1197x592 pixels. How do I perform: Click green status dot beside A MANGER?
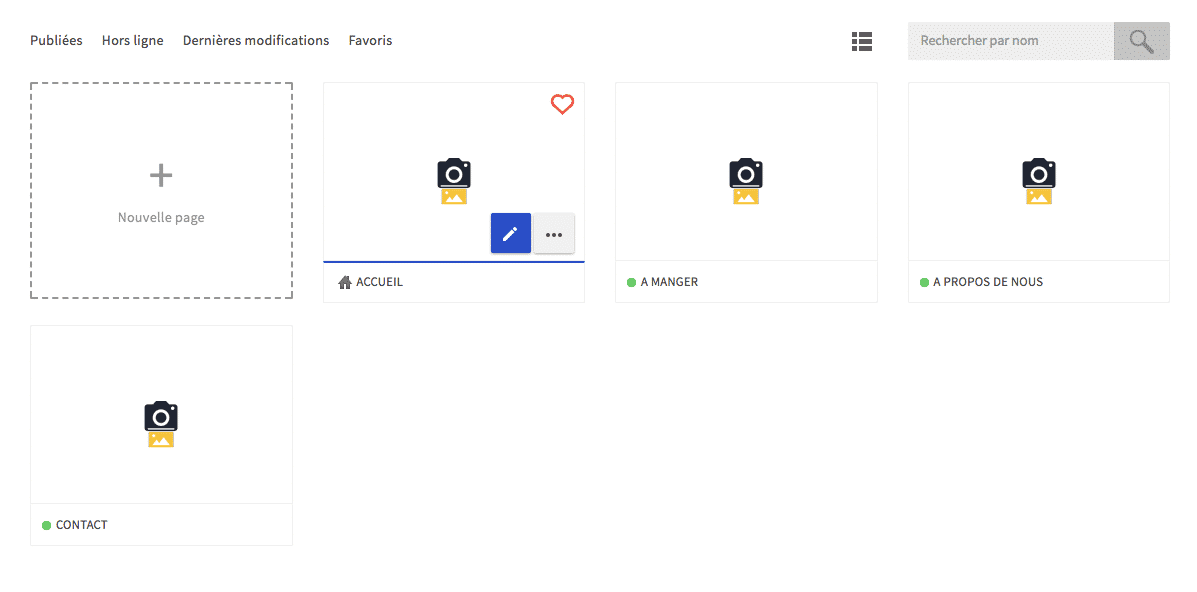coord(631,283)
